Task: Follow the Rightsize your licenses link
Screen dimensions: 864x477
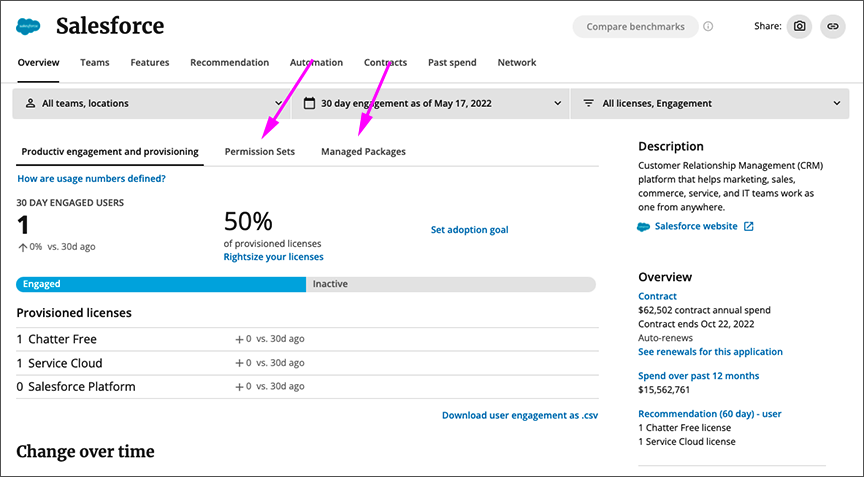Action: 273,257
